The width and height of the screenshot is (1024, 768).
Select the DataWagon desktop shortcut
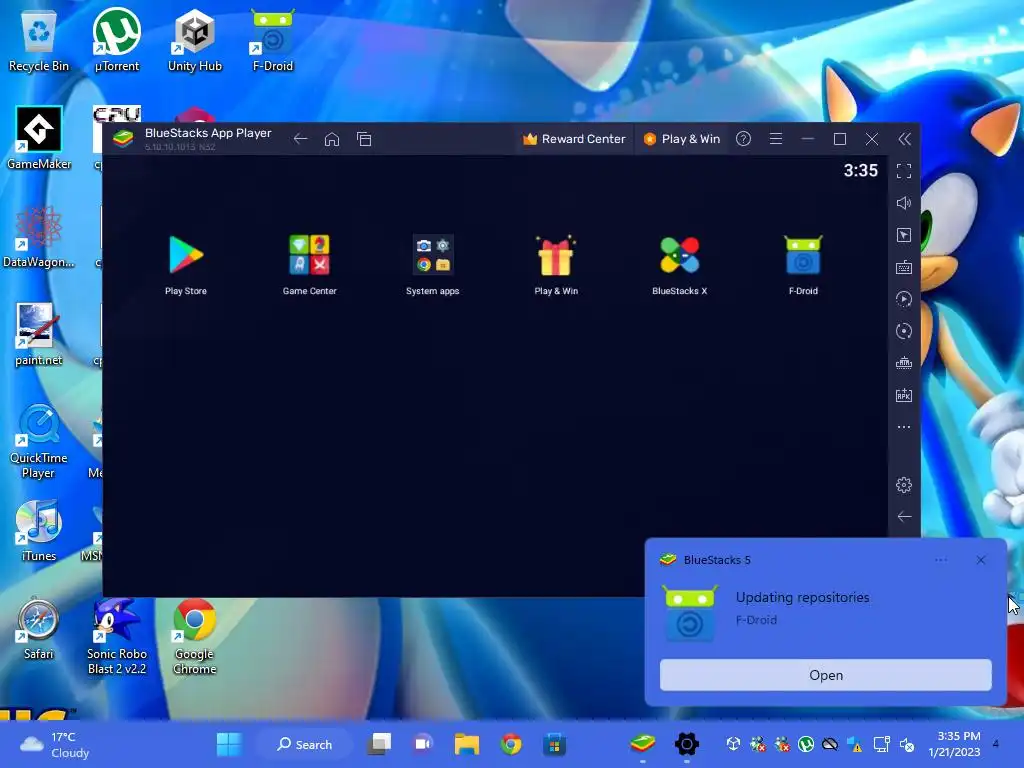pyautogui.click(x=39, y=236)
